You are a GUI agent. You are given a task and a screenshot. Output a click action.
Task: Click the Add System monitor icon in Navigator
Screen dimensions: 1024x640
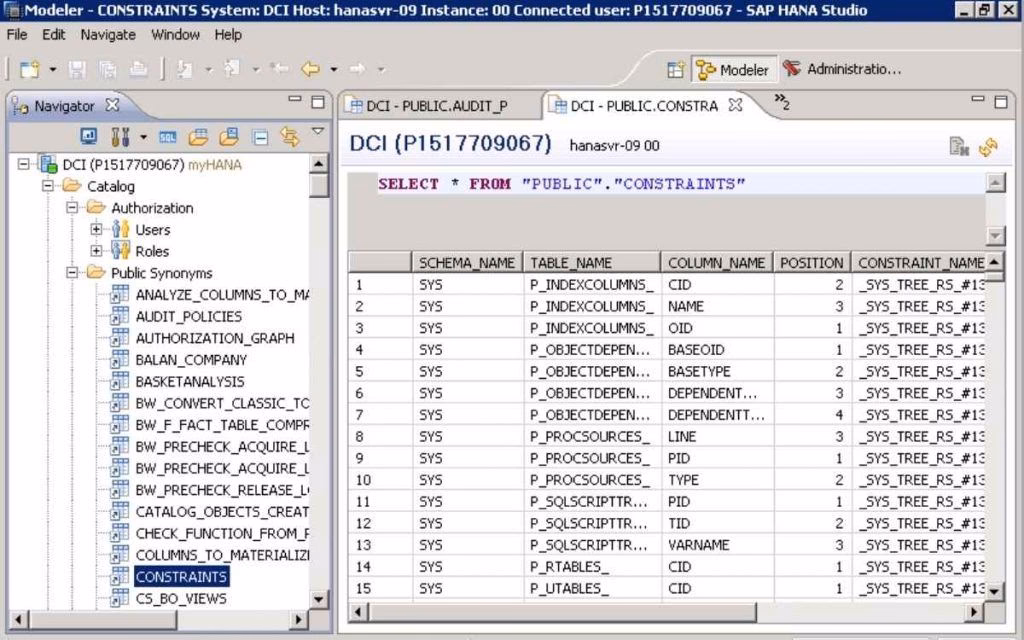click(89, 136)
